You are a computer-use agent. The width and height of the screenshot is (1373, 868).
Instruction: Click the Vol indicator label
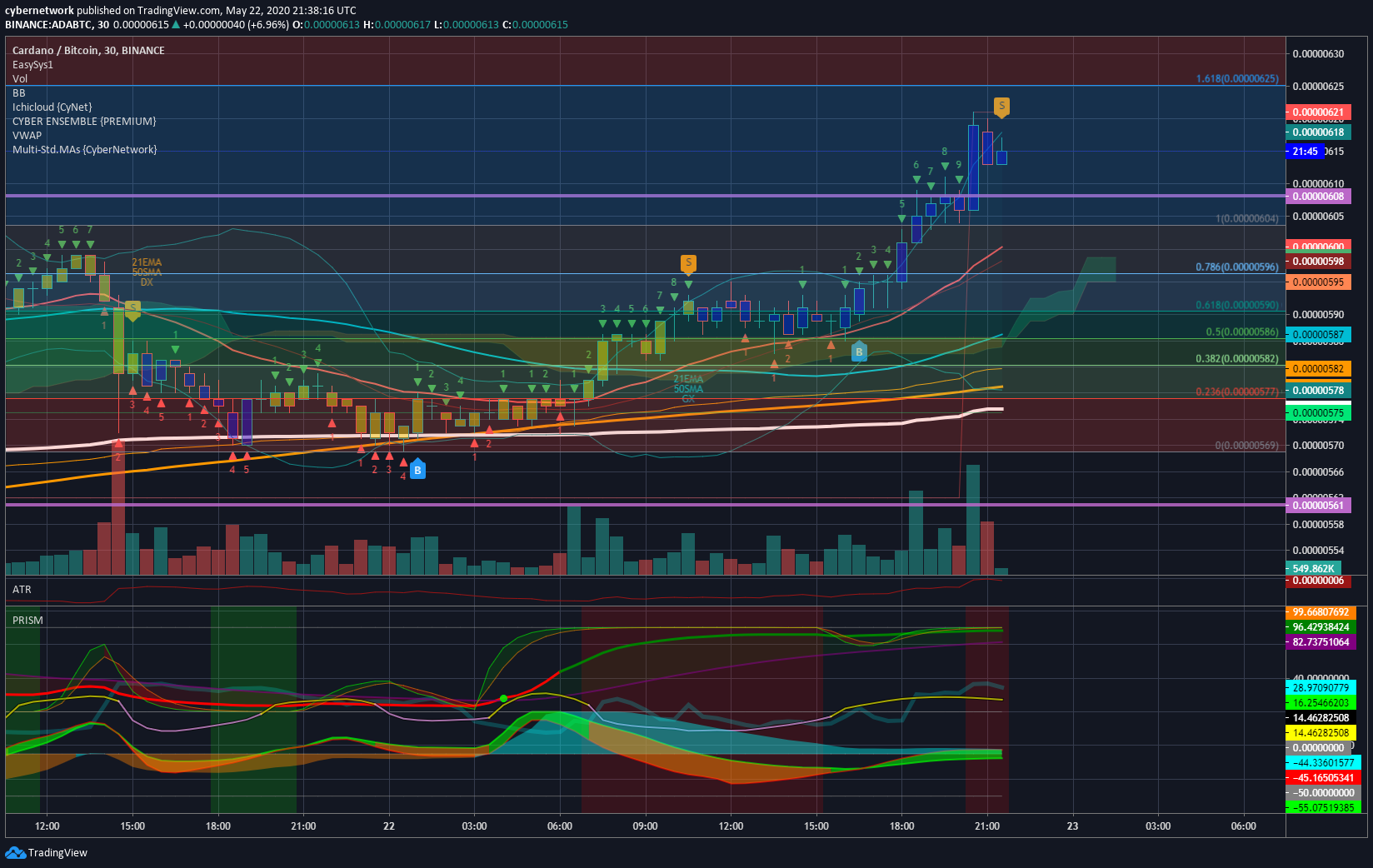coord(20,79)
